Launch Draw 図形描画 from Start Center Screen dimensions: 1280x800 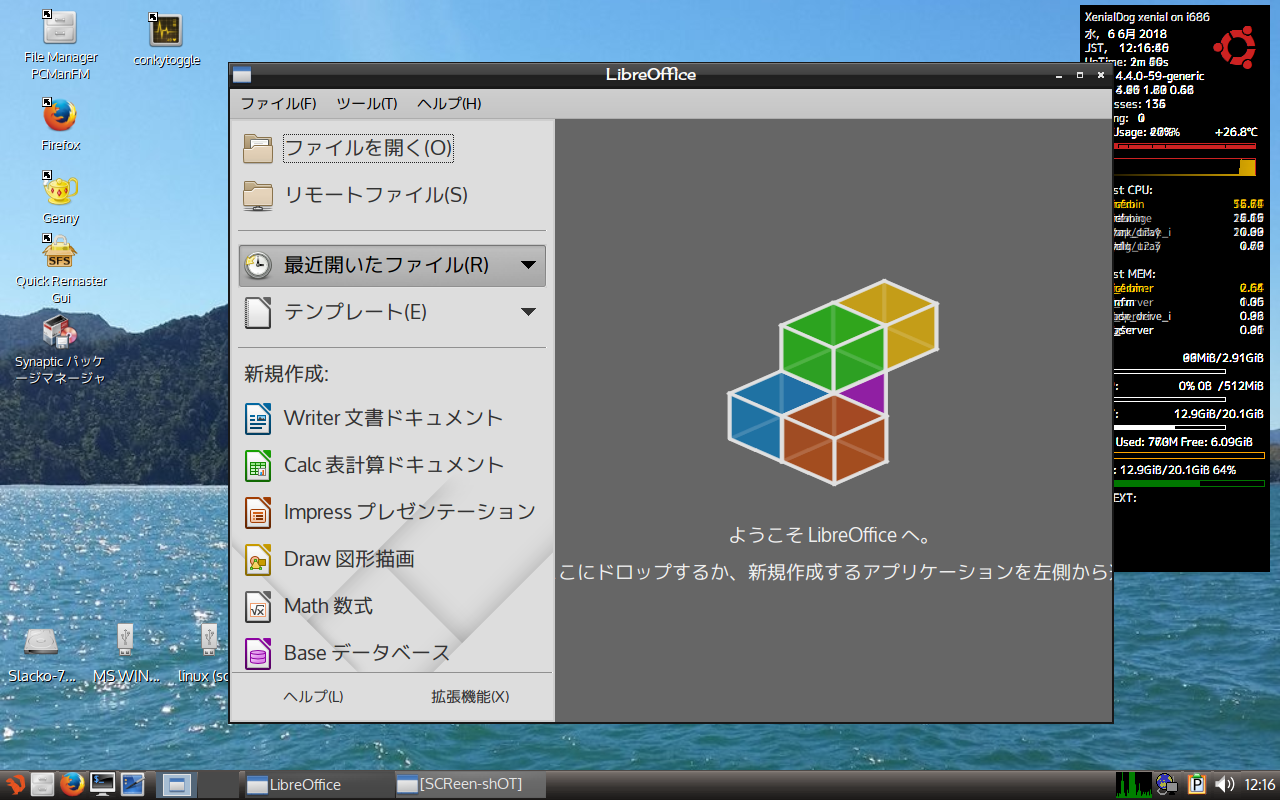[x=330, y=559]
